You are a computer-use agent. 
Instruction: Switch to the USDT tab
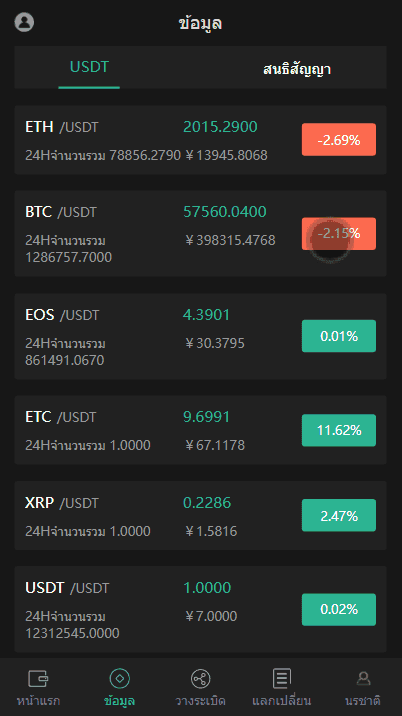coord(89,67)
